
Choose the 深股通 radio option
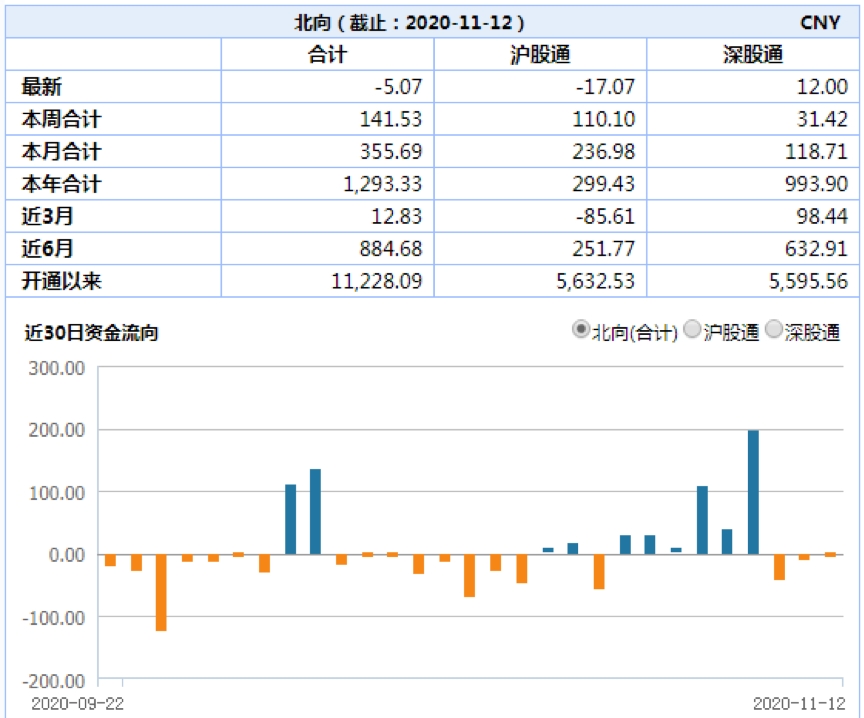tap(773, 330)
